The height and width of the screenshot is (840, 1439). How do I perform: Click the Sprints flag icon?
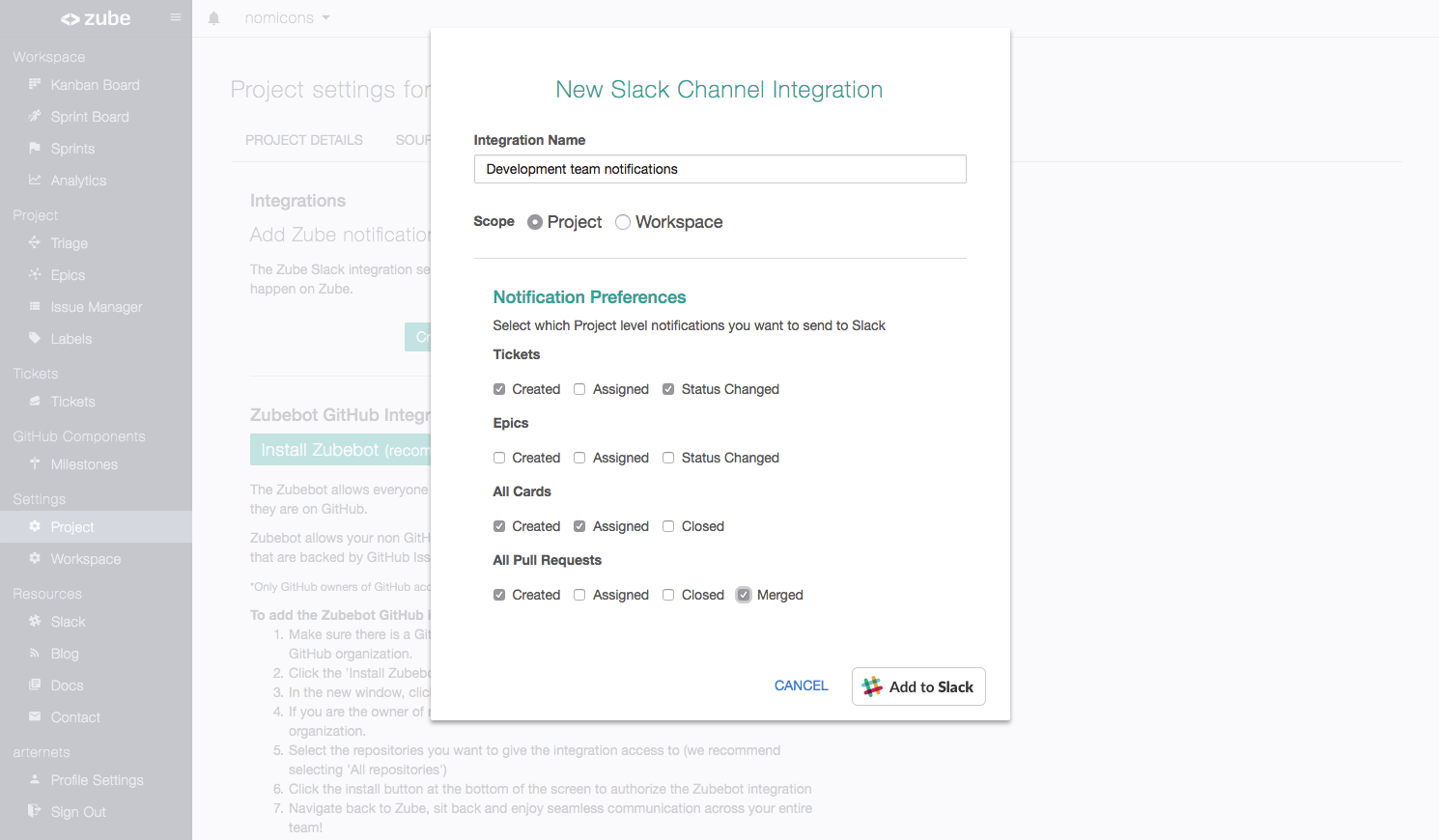pyautogui.click(x=35, y=148)
